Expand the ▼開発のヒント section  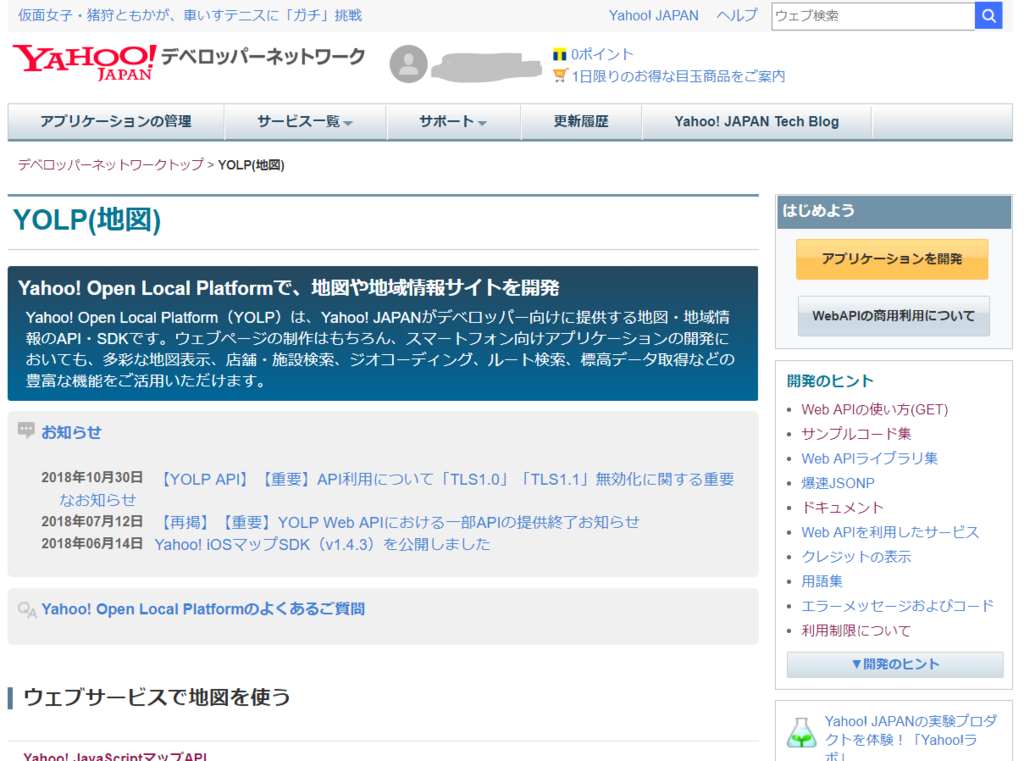click(x=893, y=664)
